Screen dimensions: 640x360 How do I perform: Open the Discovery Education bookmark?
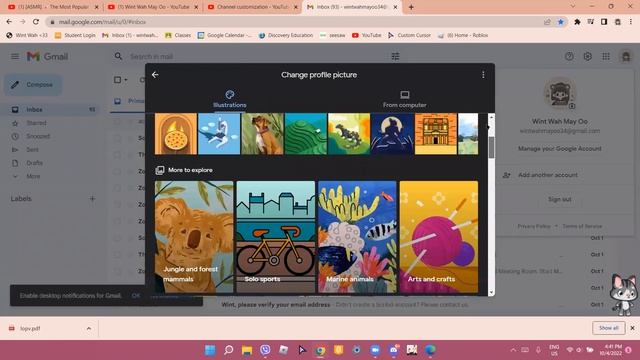pyautogui.click(x=286, y=35)
